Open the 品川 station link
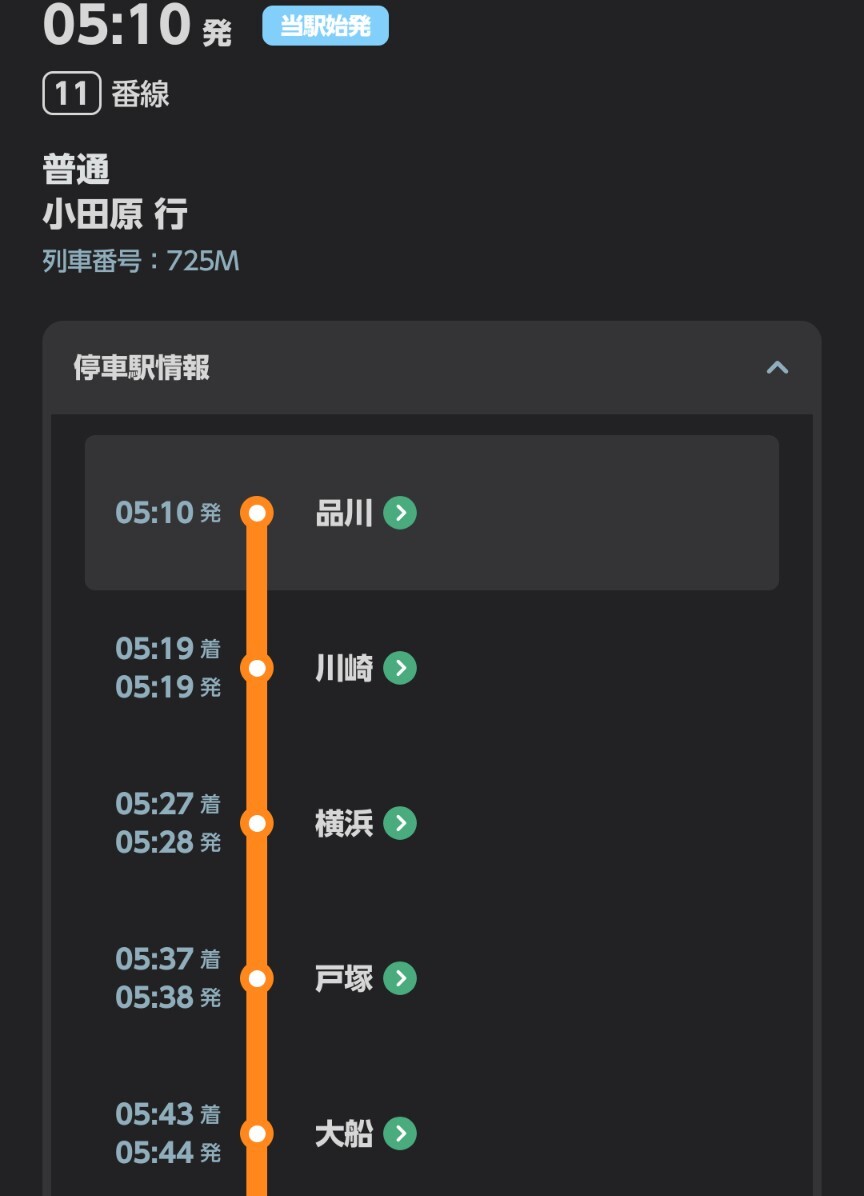Image resolution: width=864 pixels, height=1196 pixels. pyautogui.click(x=344, y=513)
